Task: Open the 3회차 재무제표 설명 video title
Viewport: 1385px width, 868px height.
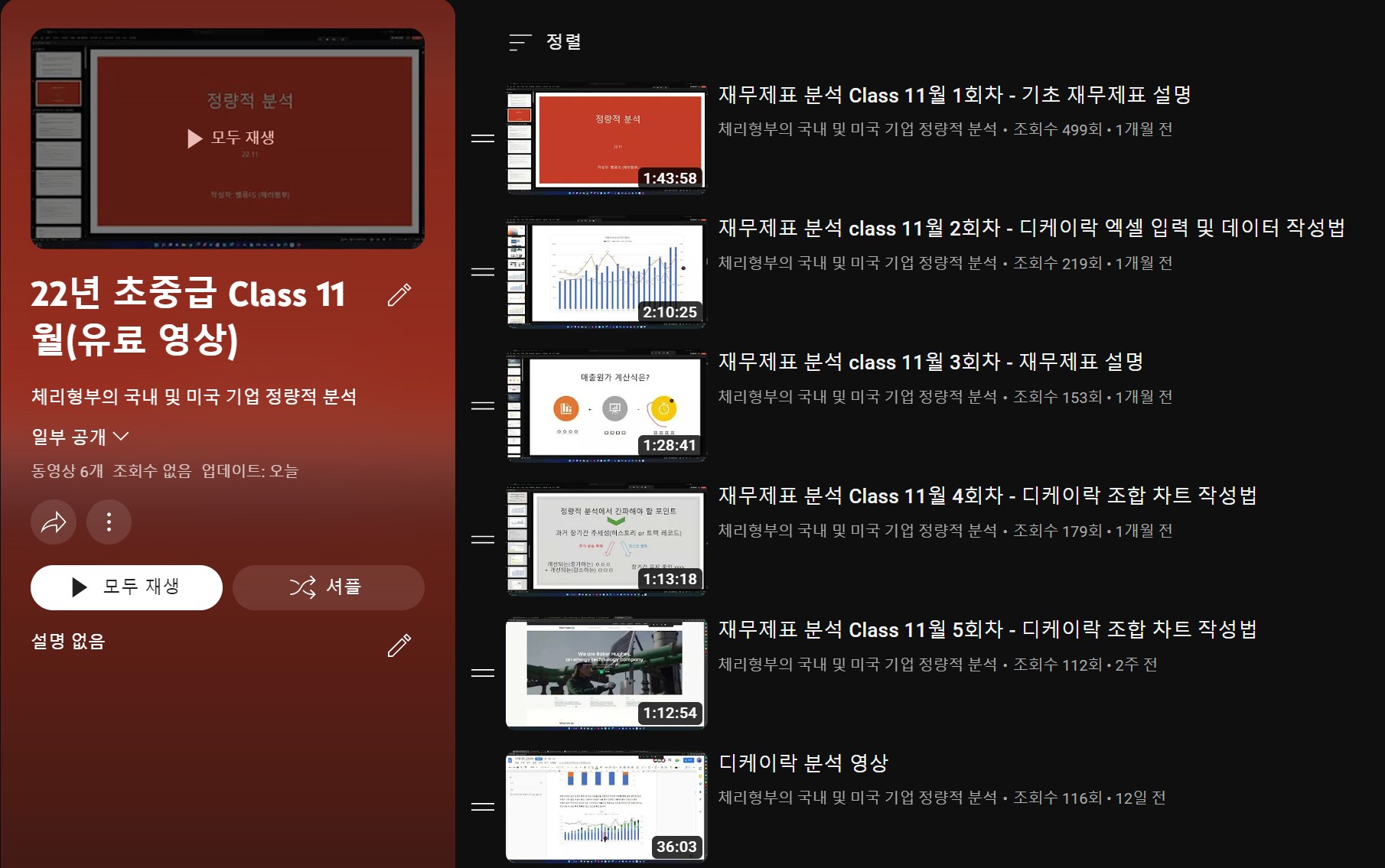Action: pos(930,362)
